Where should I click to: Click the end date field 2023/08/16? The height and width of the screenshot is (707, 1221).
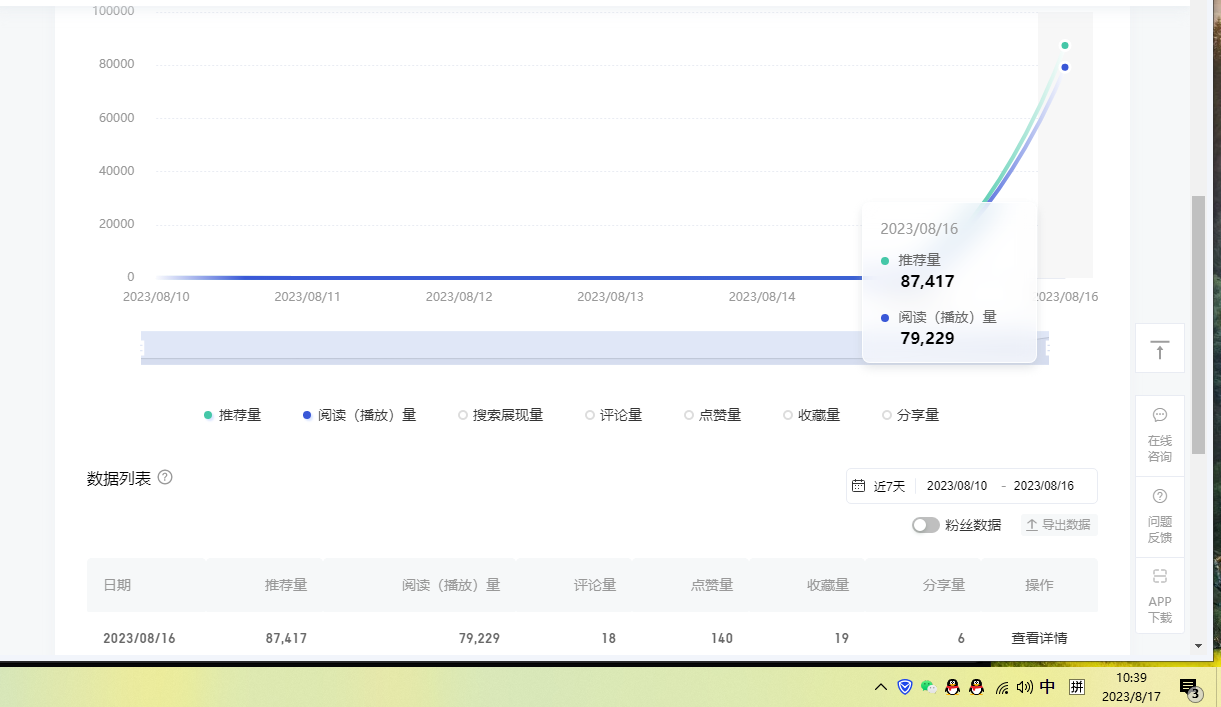pos(1044,486)
